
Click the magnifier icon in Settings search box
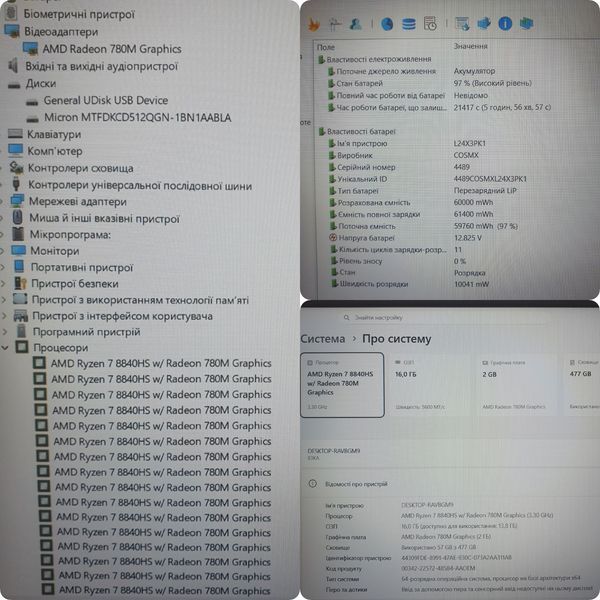[x=346, y=318]
